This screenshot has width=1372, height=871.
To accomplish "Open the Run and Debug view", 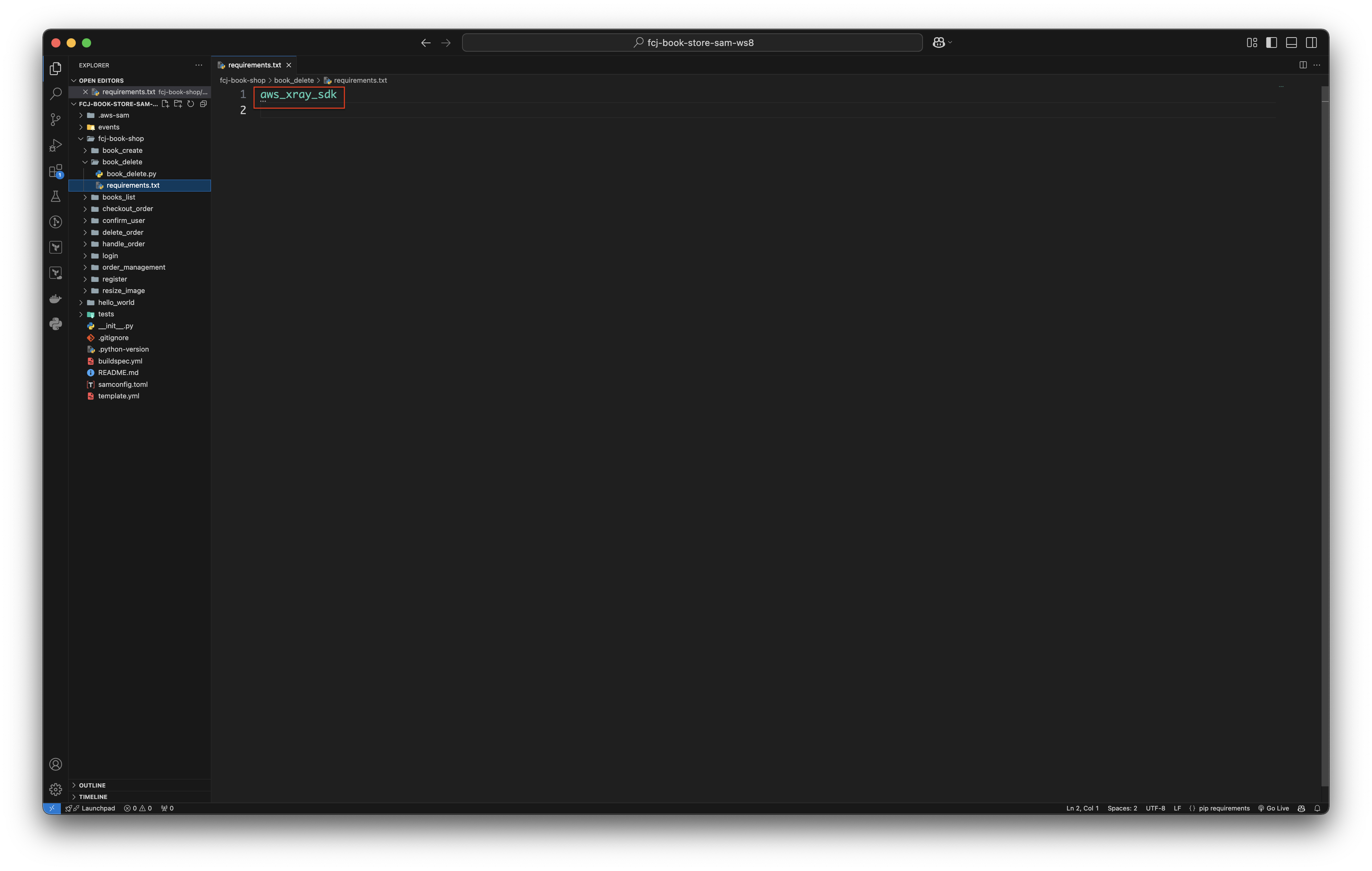I will [55, 145].
